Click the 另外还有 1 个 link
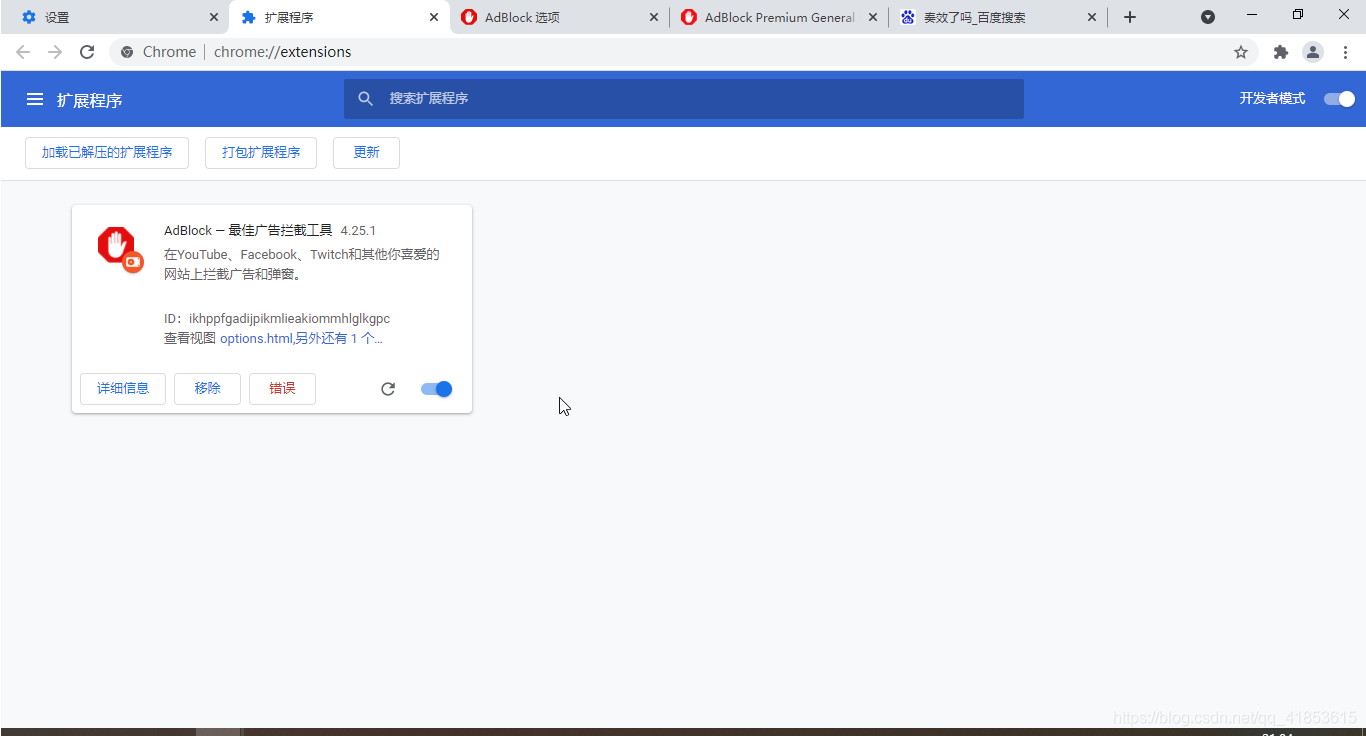 click(339, 338)
